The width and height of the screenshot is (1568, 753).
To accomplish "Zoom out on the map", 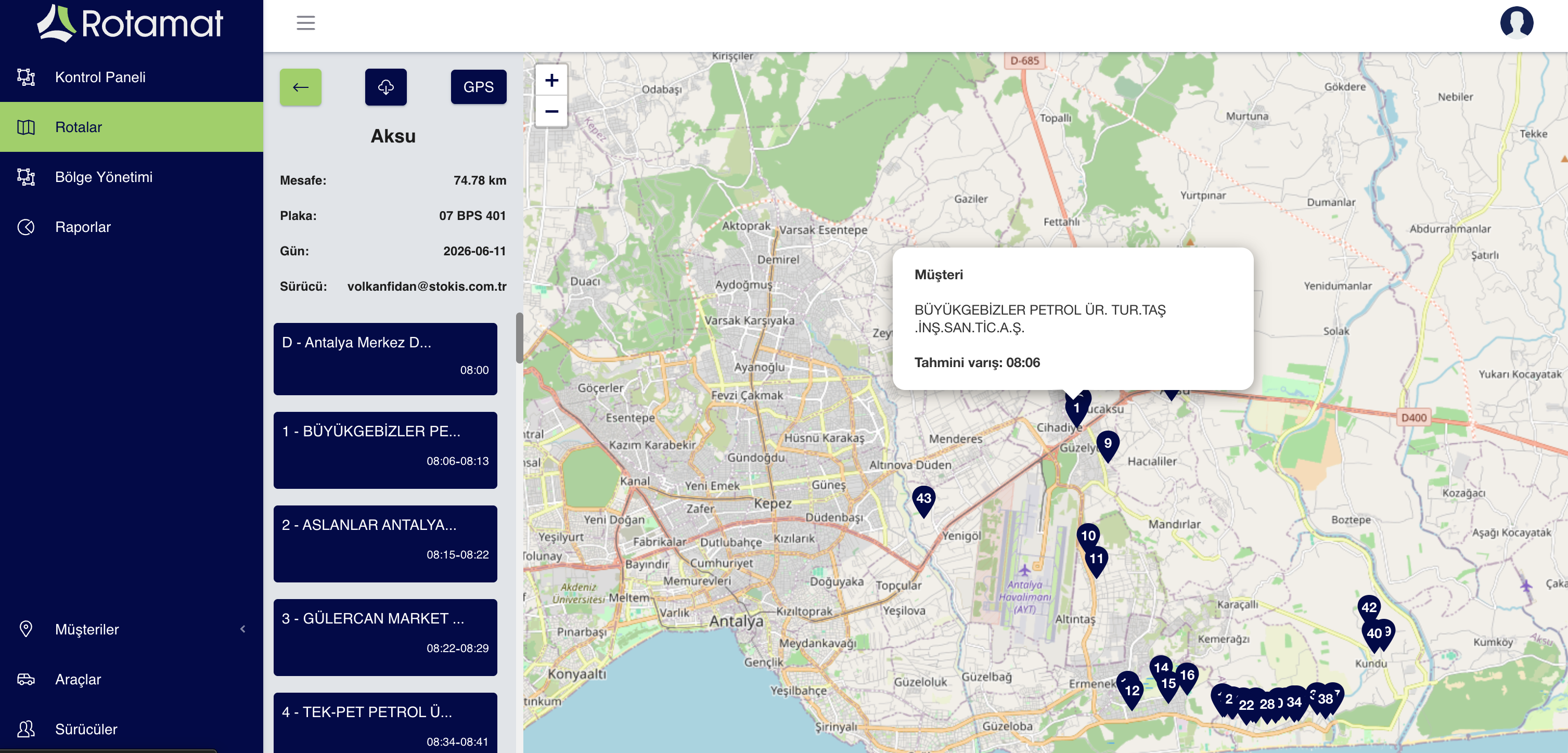I will click(x=551, y=111).
